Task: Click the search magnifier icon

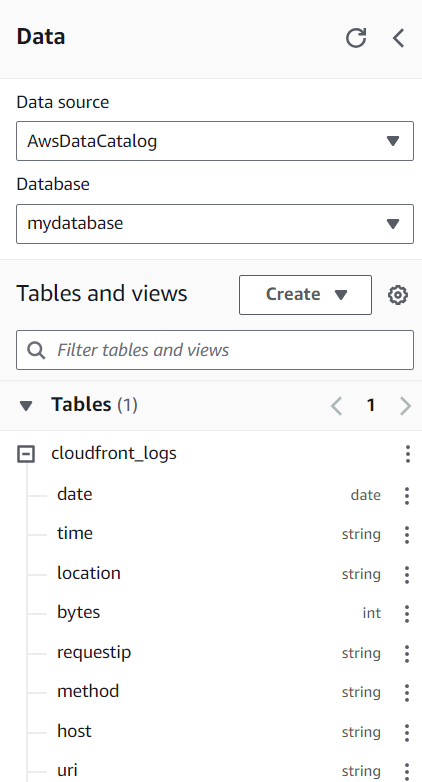Action: click(36, 350)
